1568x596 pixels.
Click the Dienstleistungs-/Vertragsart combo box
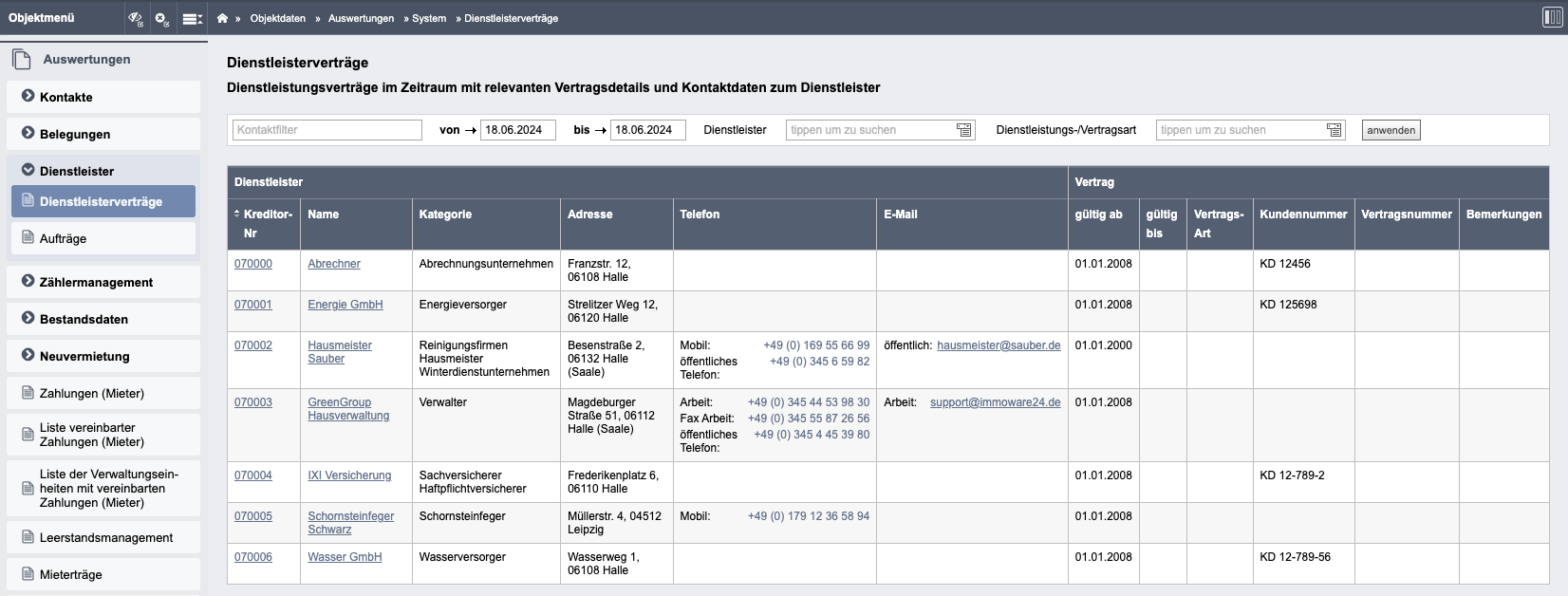(x=1251, y=130)
